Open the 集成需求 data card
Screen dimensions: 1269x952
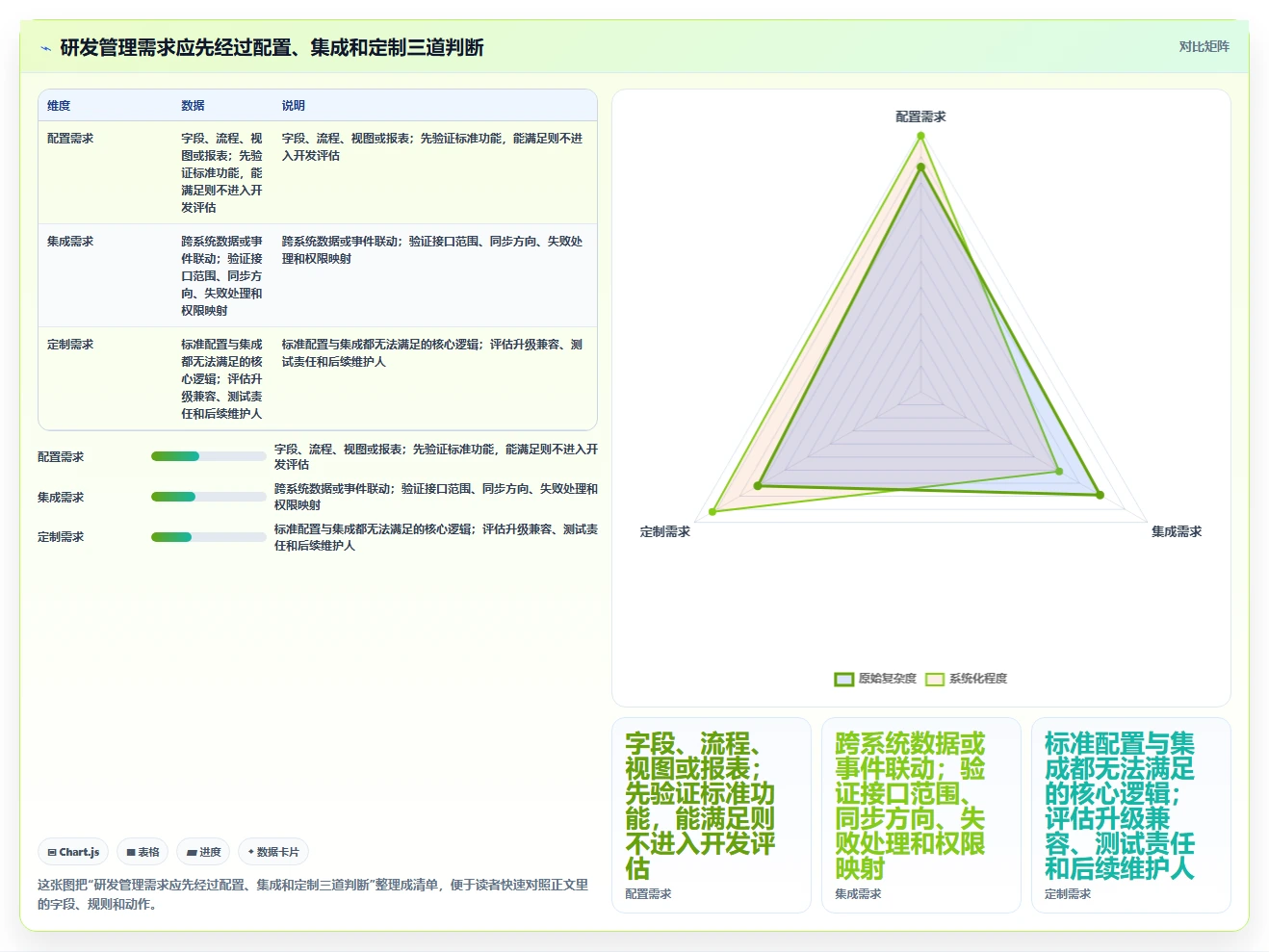point(921,815)
